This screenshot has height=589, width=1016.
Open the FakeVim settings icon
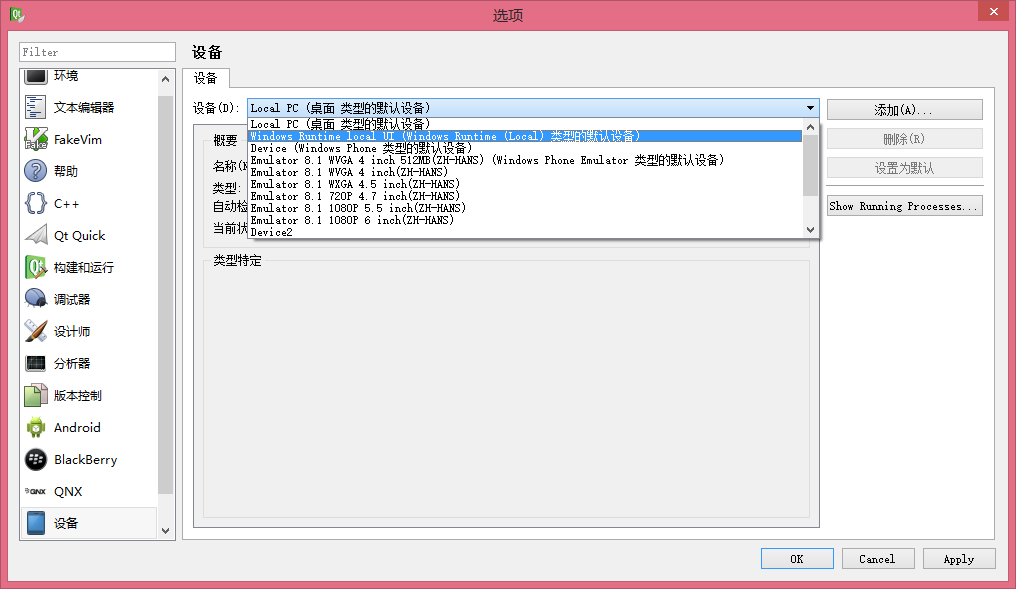(36, 139)
